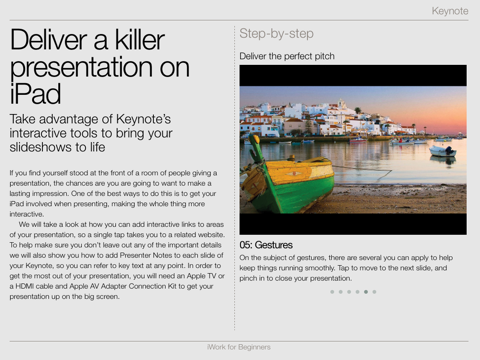Go to the second step page dot

(340, 292)
